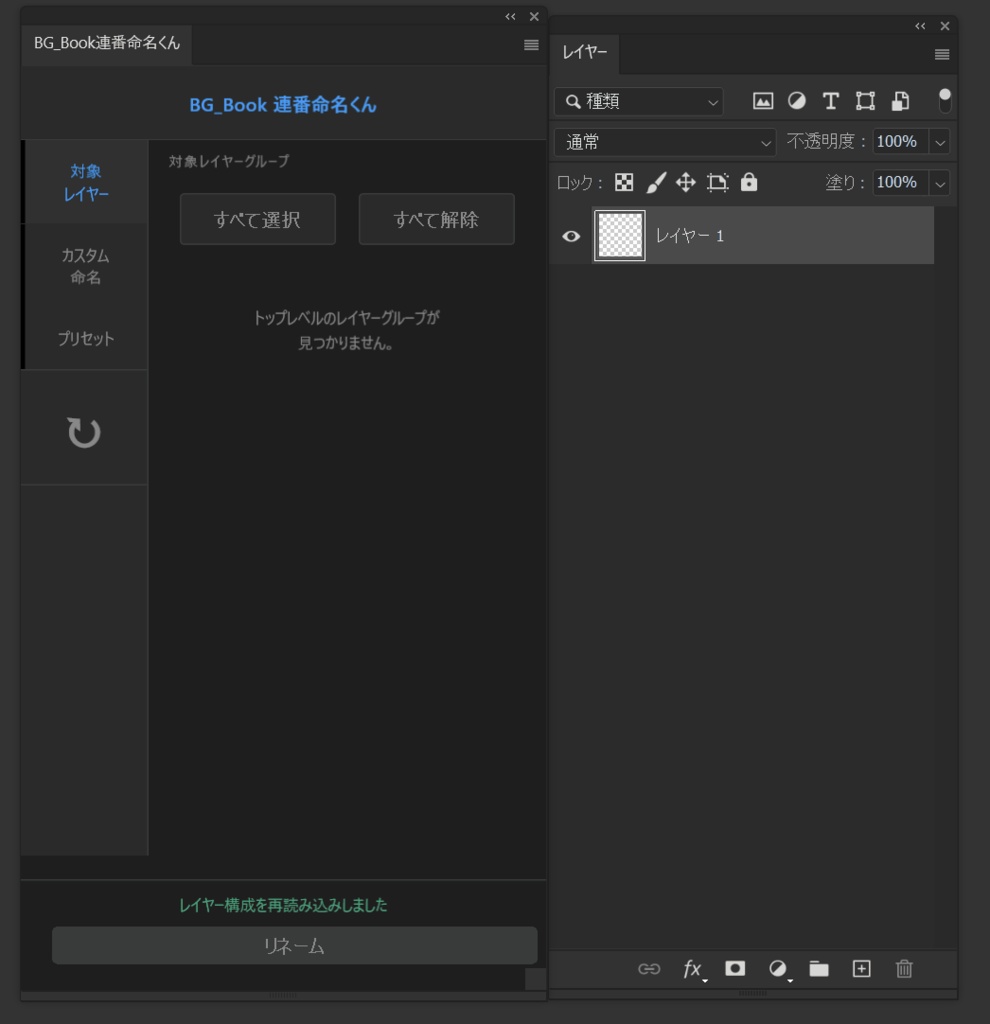
Task: Filter layers by pixel layer type
Action: point(763,101)
